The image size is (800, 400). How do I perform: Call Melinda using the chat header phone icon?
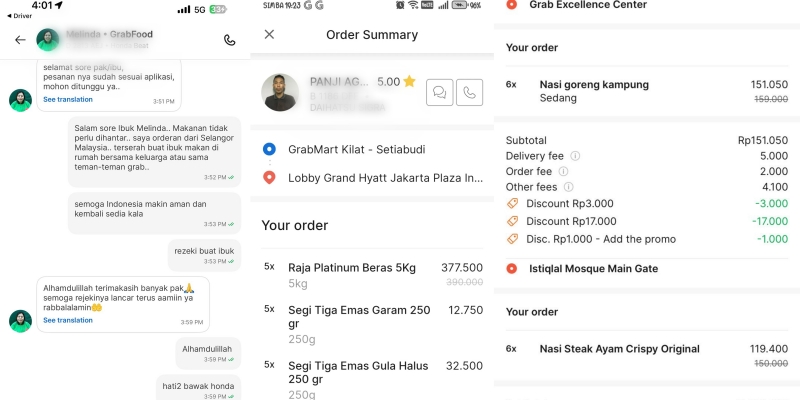(230, 40)
